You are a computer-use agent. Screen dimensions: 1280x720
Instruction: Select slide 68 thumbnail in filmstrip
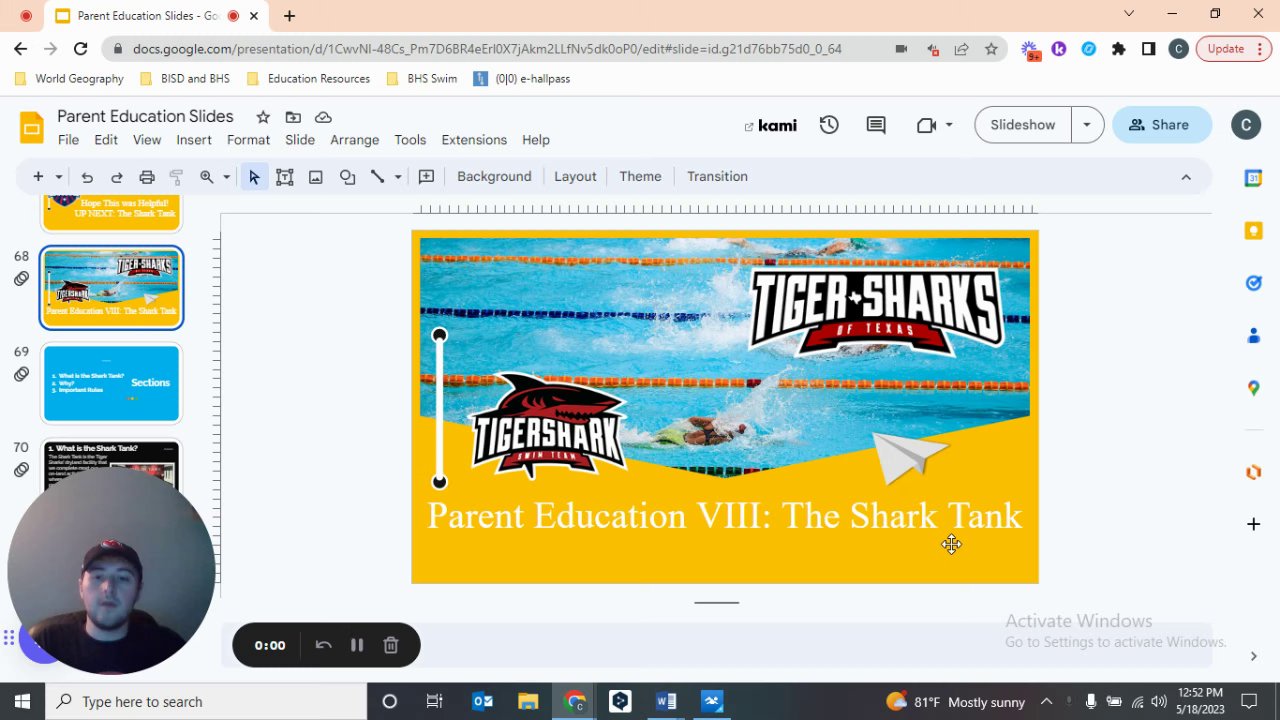point(112,288)
